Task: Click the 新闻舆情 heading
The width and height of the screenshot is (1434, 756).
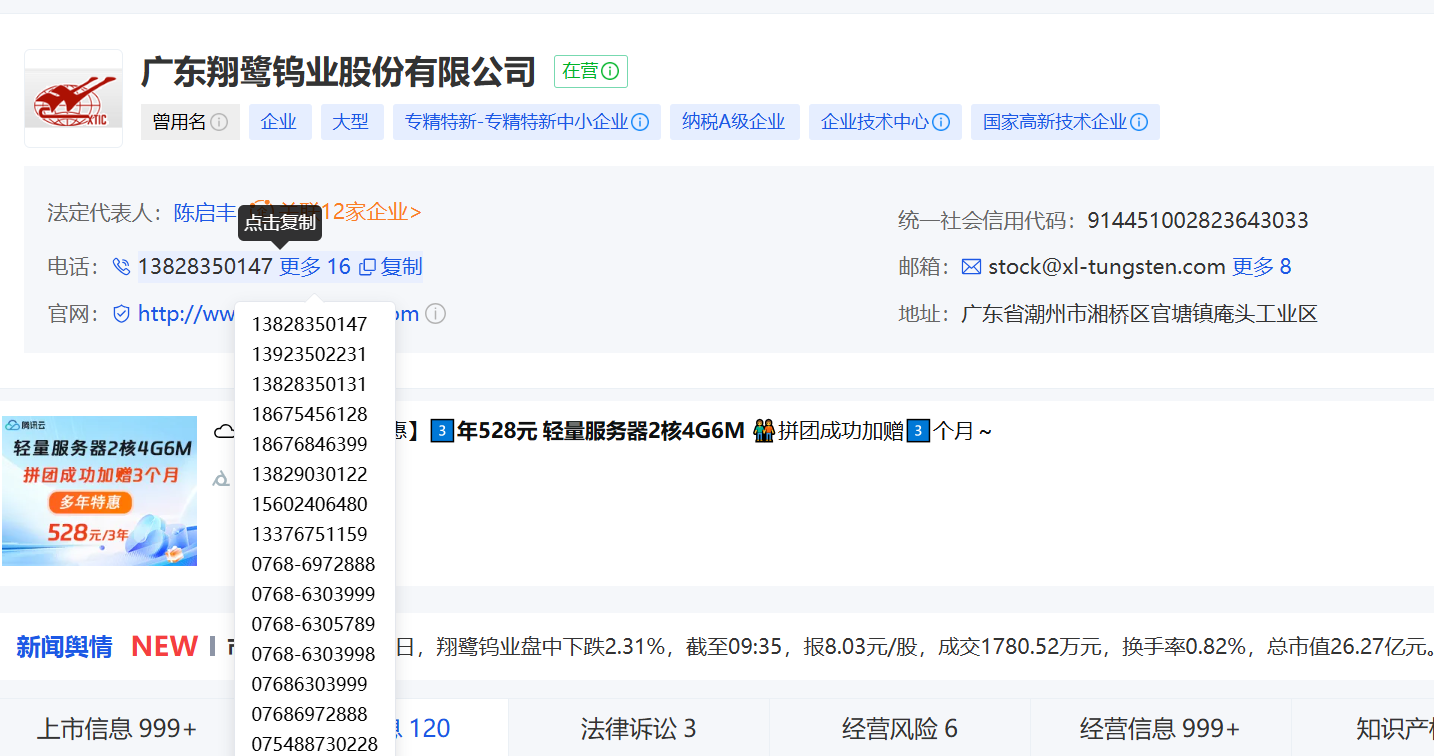Action: click(x=64, y=647)
